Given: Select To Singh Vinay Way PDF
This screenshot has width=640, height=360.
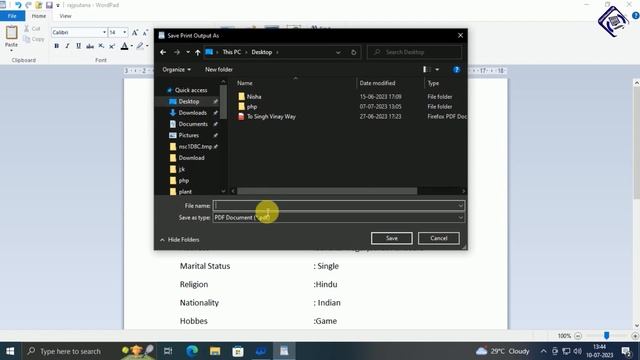Looking at the screenshot, I should click(271, 116).
